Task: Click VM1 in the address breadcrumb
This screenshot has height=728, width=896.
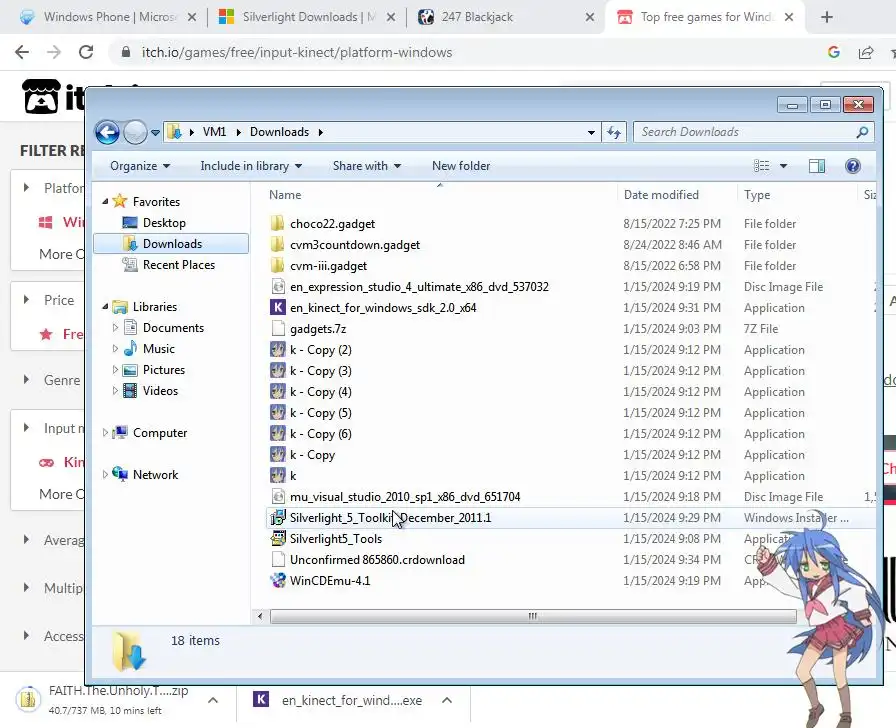Action: click(x=214, y=132)
